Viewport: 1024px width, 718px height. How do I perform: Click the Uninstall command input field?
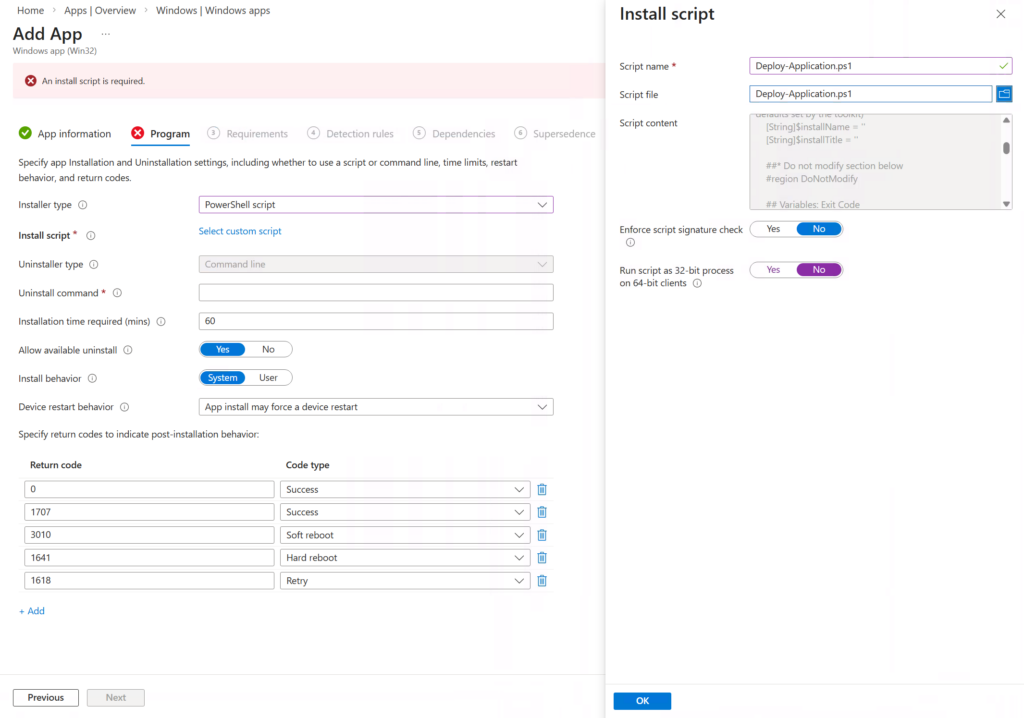pos(376,293)
